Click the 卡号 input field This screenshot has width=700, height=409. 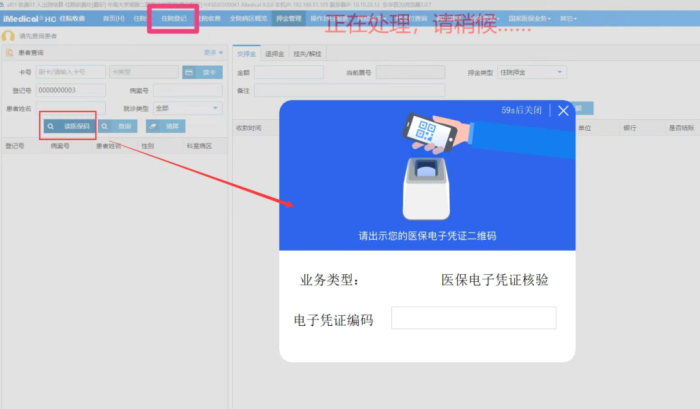click(71, 72)
